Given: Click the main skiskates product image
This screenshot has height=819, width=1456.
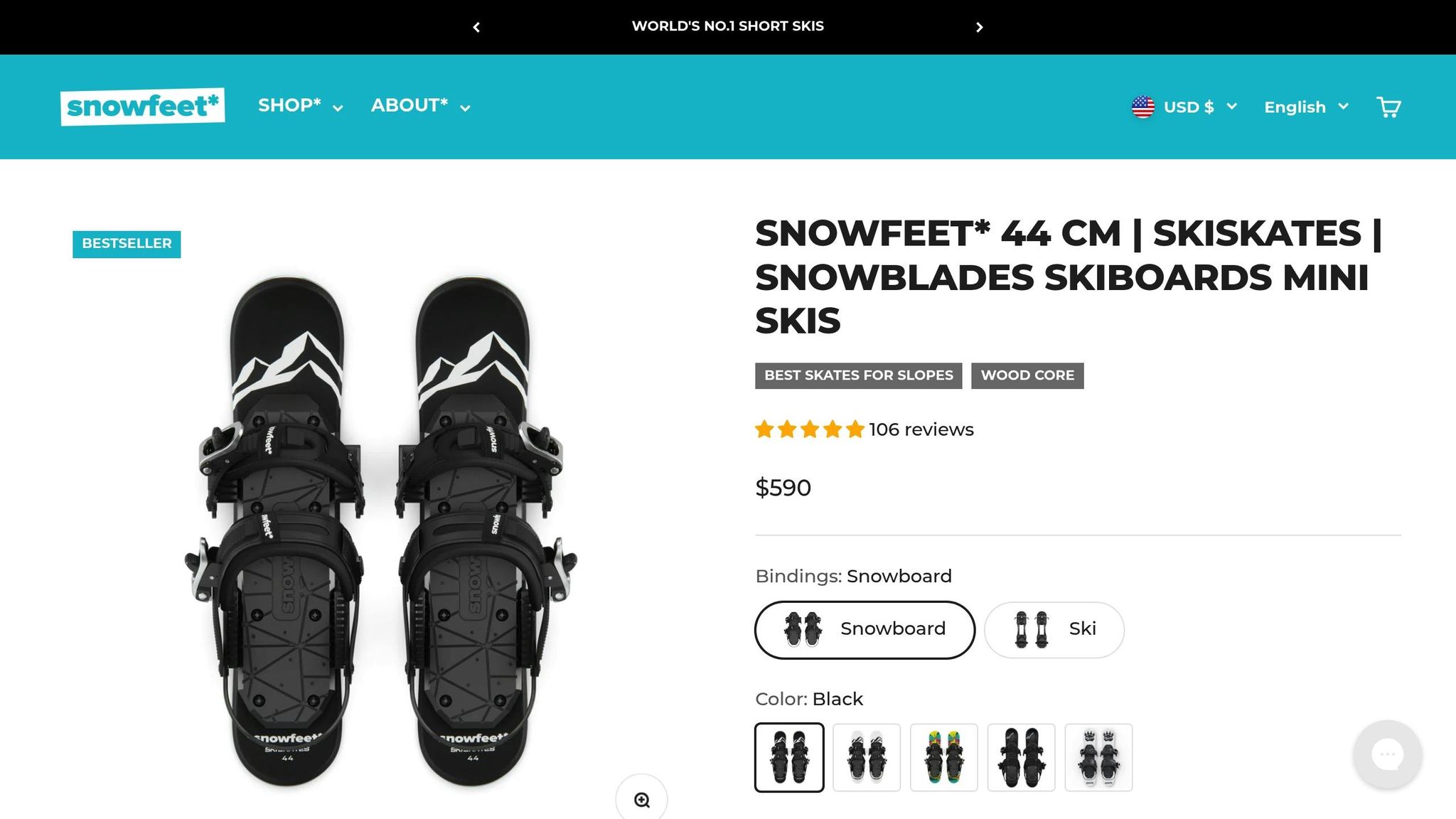Looking at the screenshot, I should coord(380,530).
